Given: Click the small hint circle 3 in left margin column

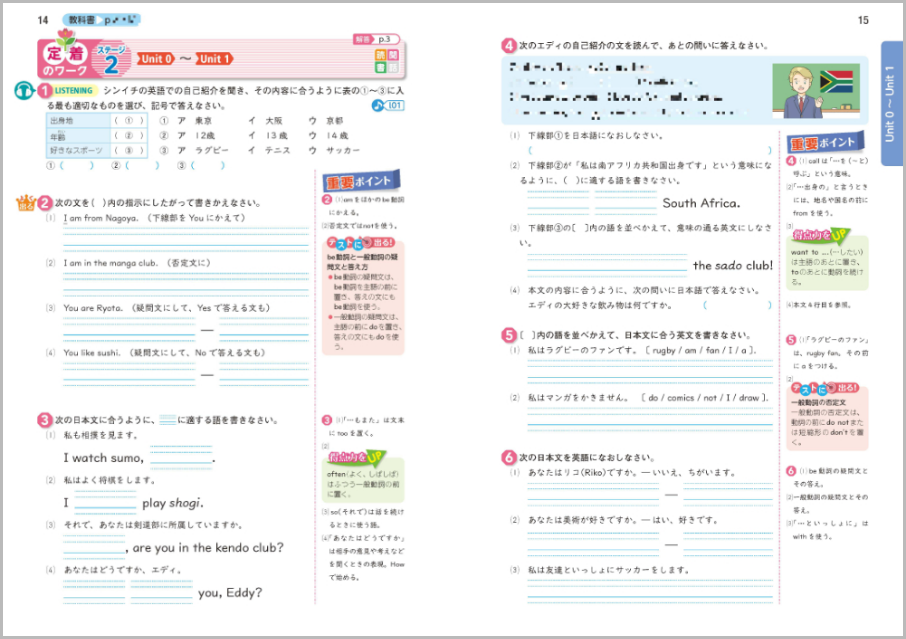Looking at the screenshot, I should [327, 420].
